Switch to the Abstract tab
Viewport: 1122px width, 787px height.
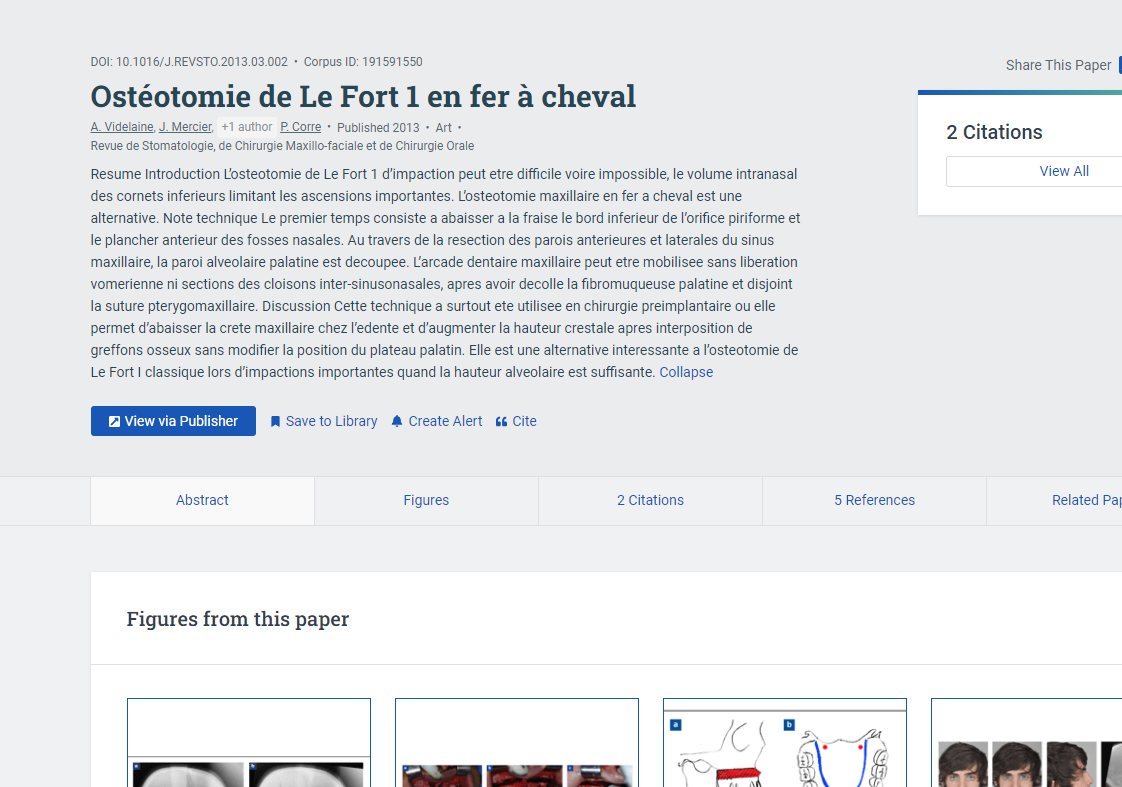tap(203, 500)
